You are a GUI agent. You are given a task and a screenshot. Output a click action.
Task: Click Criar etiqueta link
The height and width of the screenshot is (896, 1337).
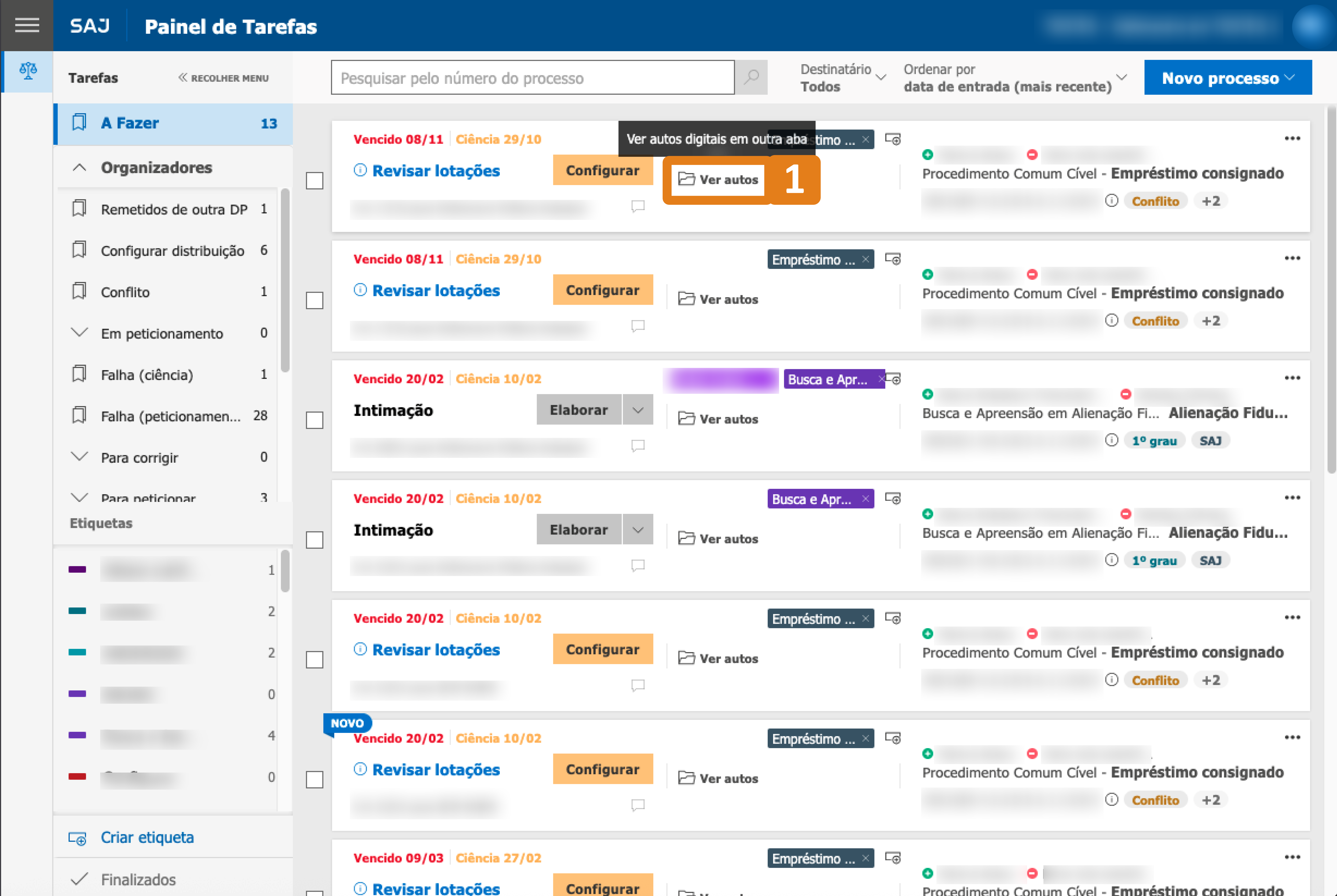(147, 838)
